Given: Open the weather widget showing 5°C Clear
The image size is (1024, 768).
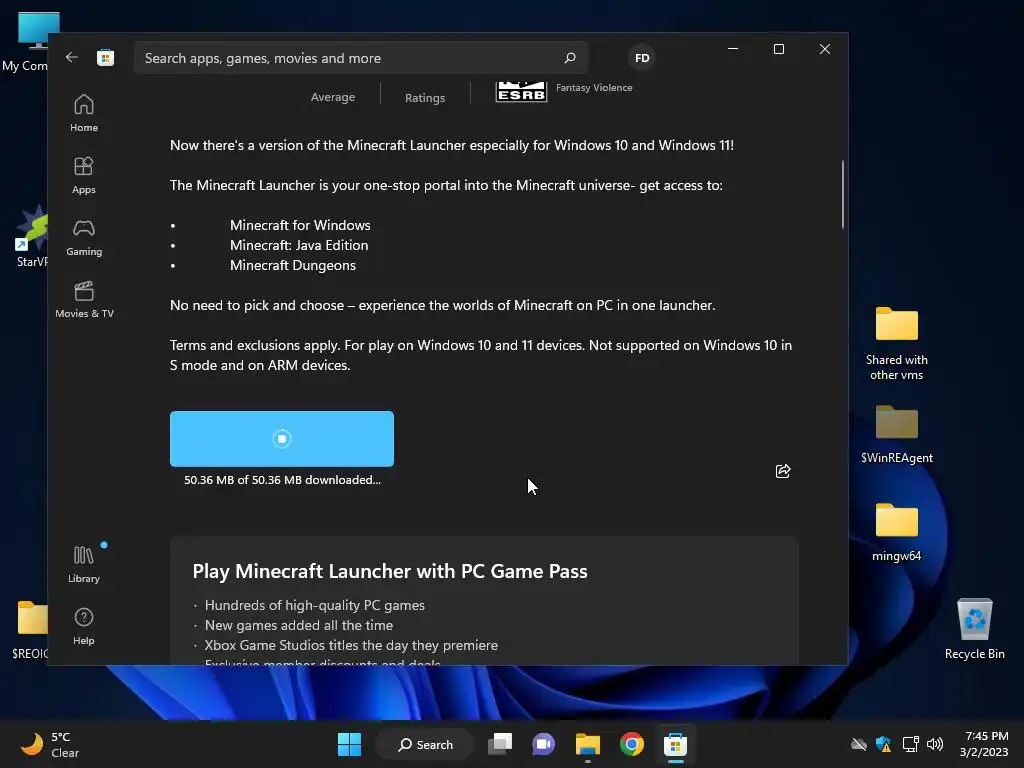Looking at the screenshot, I should [50, 744].
